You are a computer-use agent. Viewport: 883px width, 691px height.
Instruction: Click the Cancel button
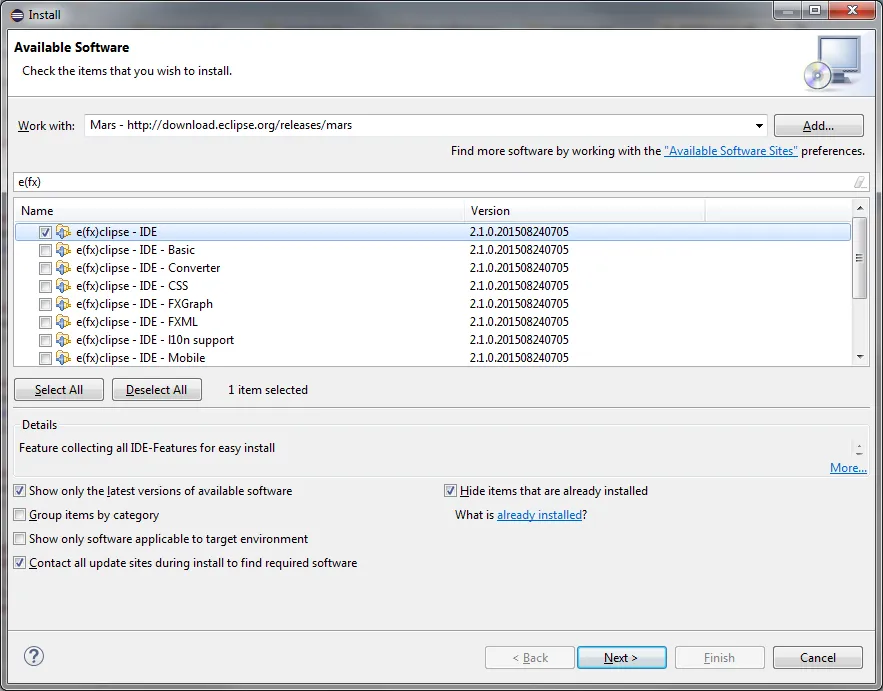tap(818, 658)
